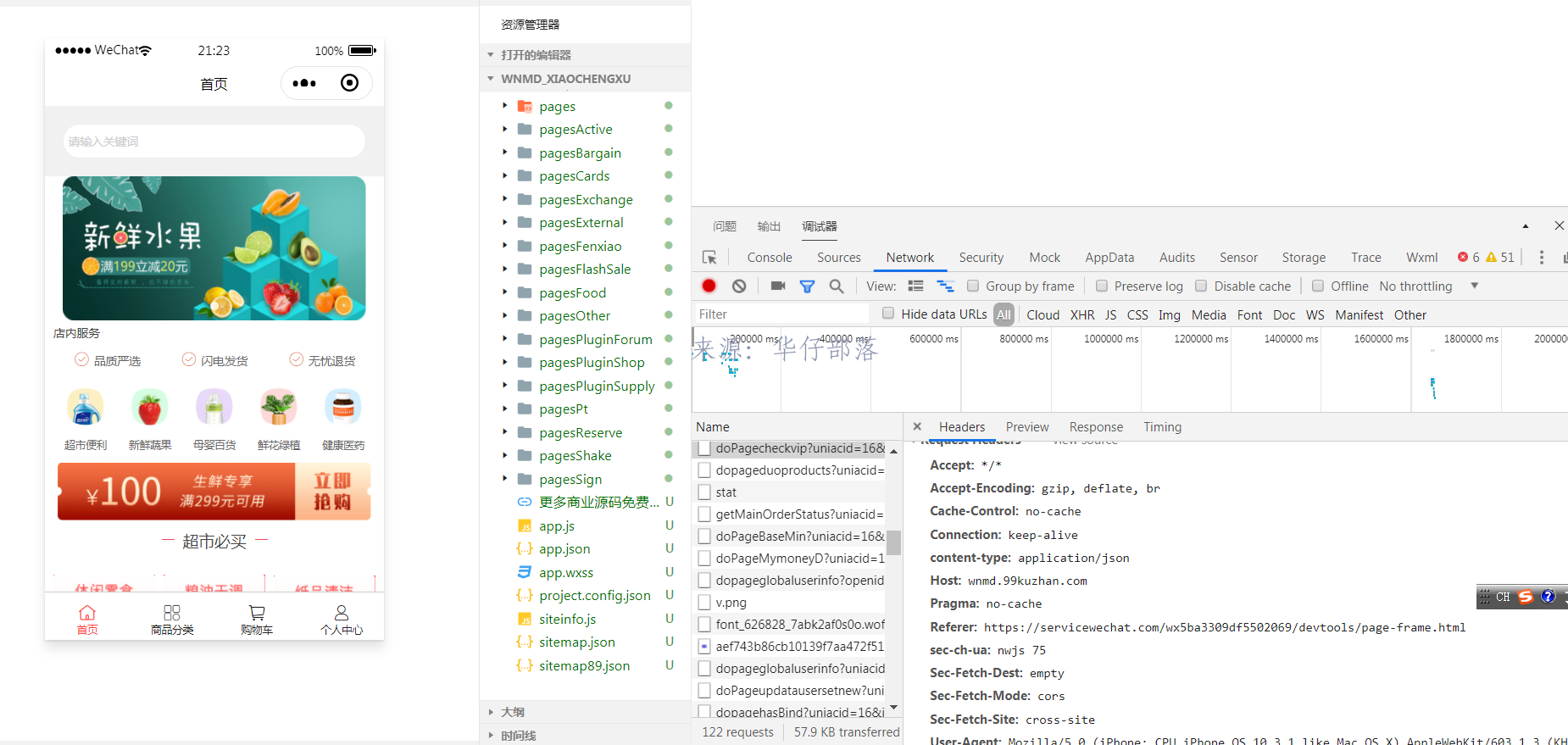Open the 输出 output panel tab
This screenshot has width=1568, height=745.
click(769, 226)
